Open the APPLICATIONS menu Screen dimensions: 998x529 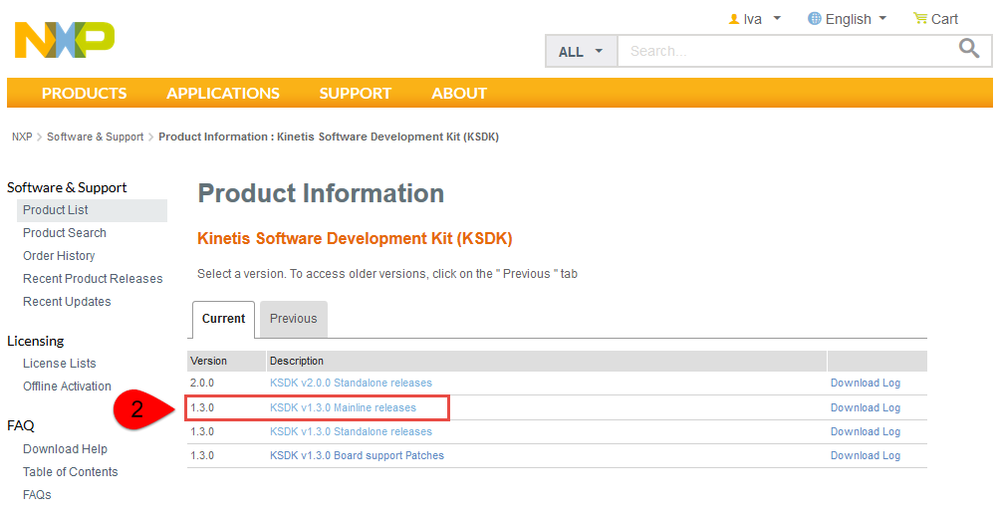[223, 94]
